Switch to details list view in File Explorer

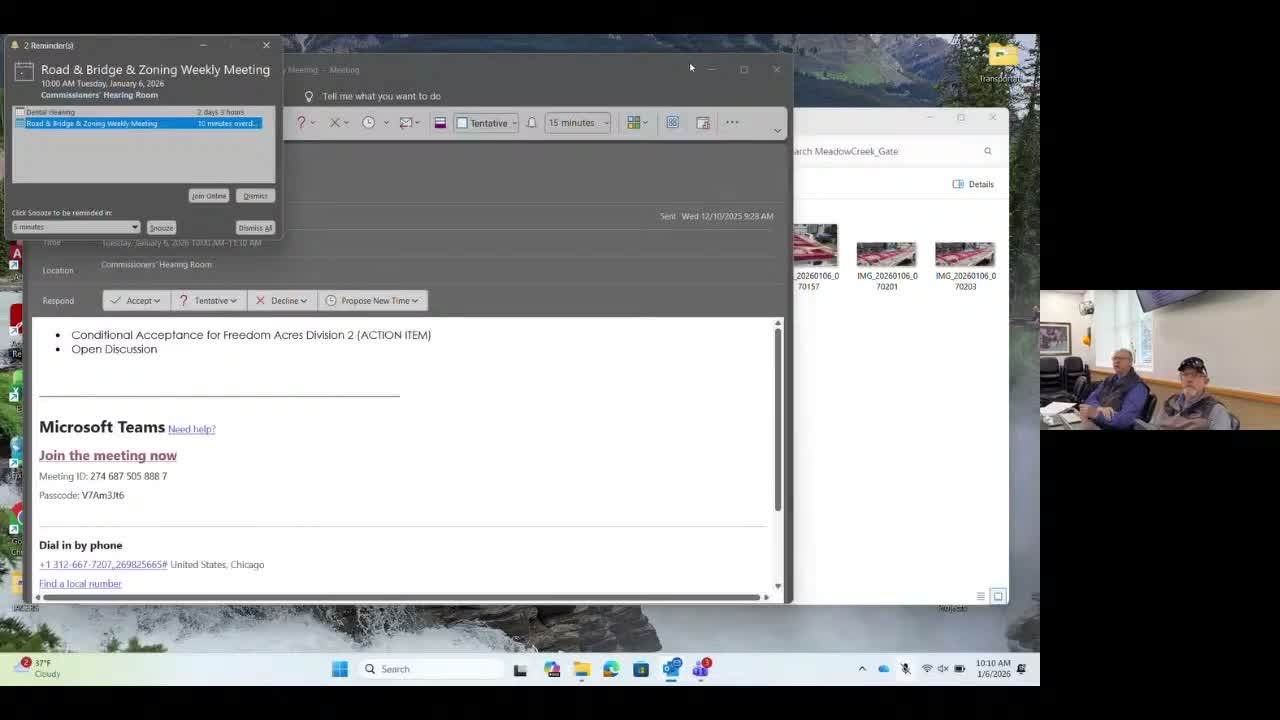point(981,596)
